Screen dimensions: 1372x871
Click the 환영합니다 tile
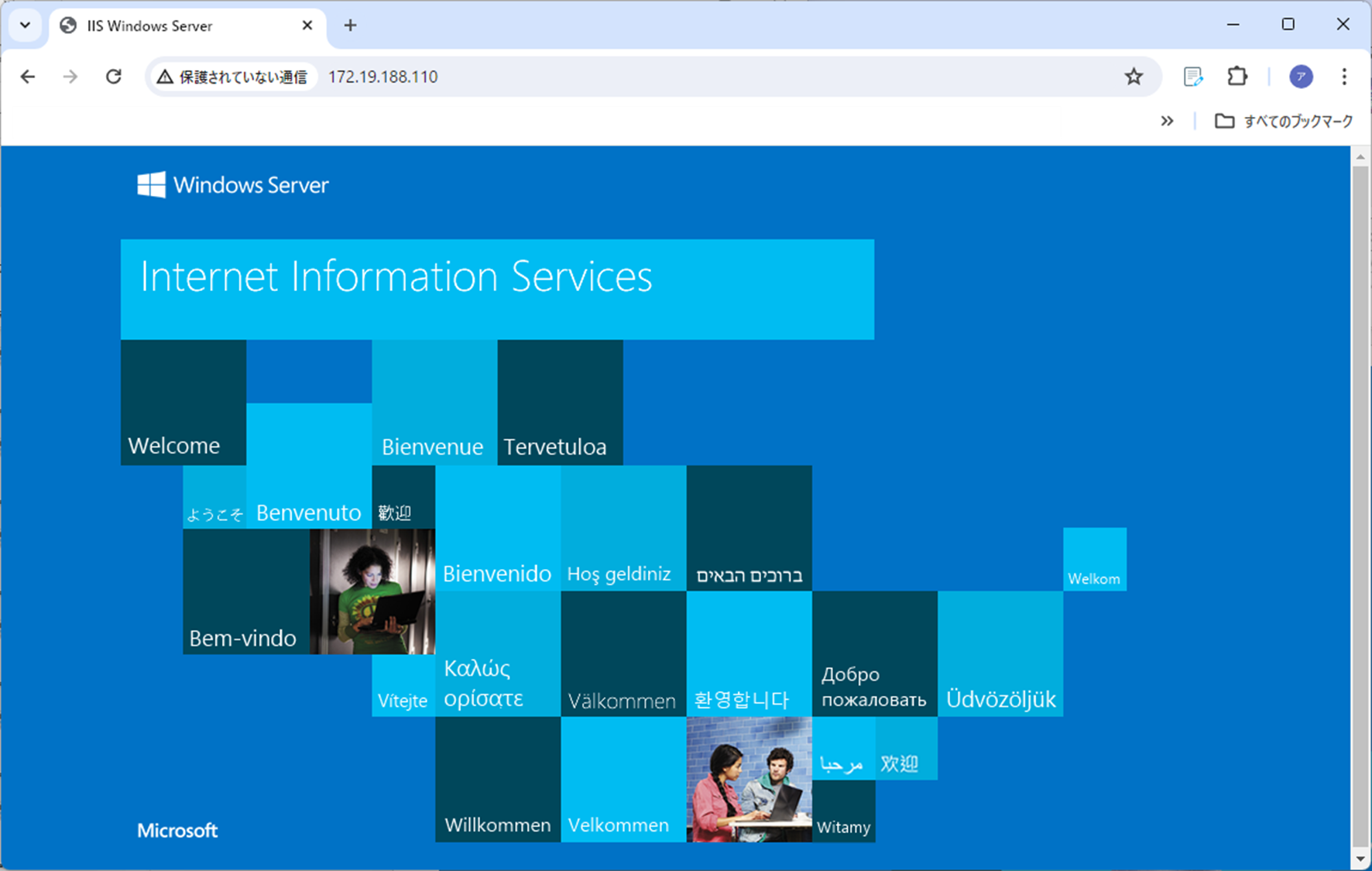(749, 654)
